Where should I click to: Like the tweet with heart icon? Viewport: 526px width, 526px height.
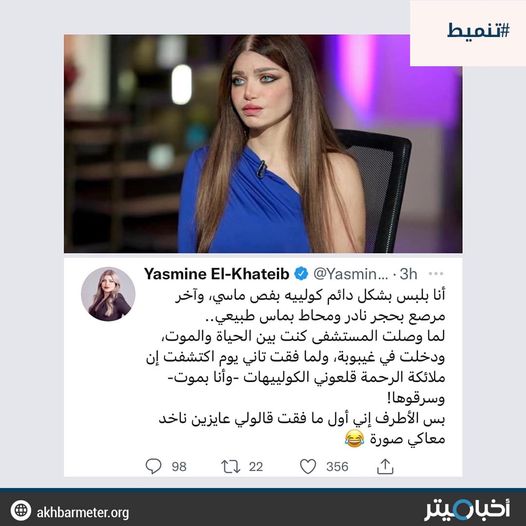308,466
